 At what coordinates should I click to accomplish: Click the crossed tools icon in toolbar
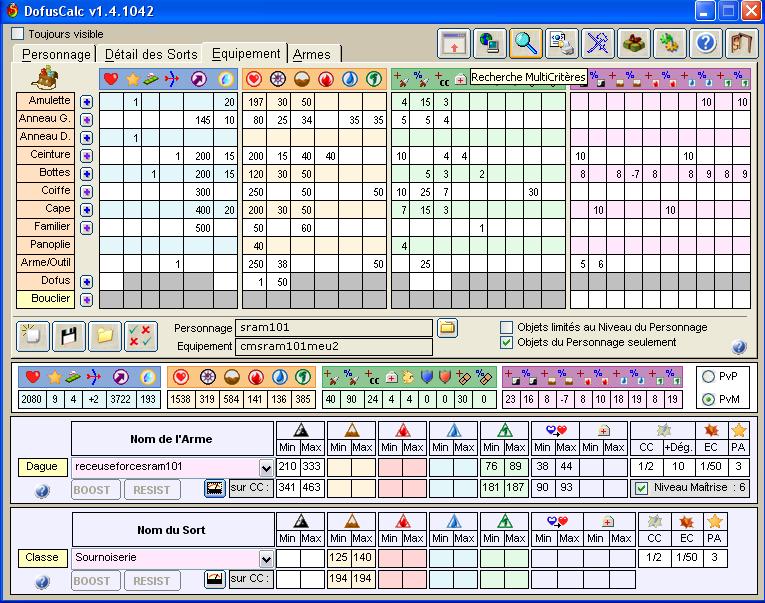tap(598, 43)
